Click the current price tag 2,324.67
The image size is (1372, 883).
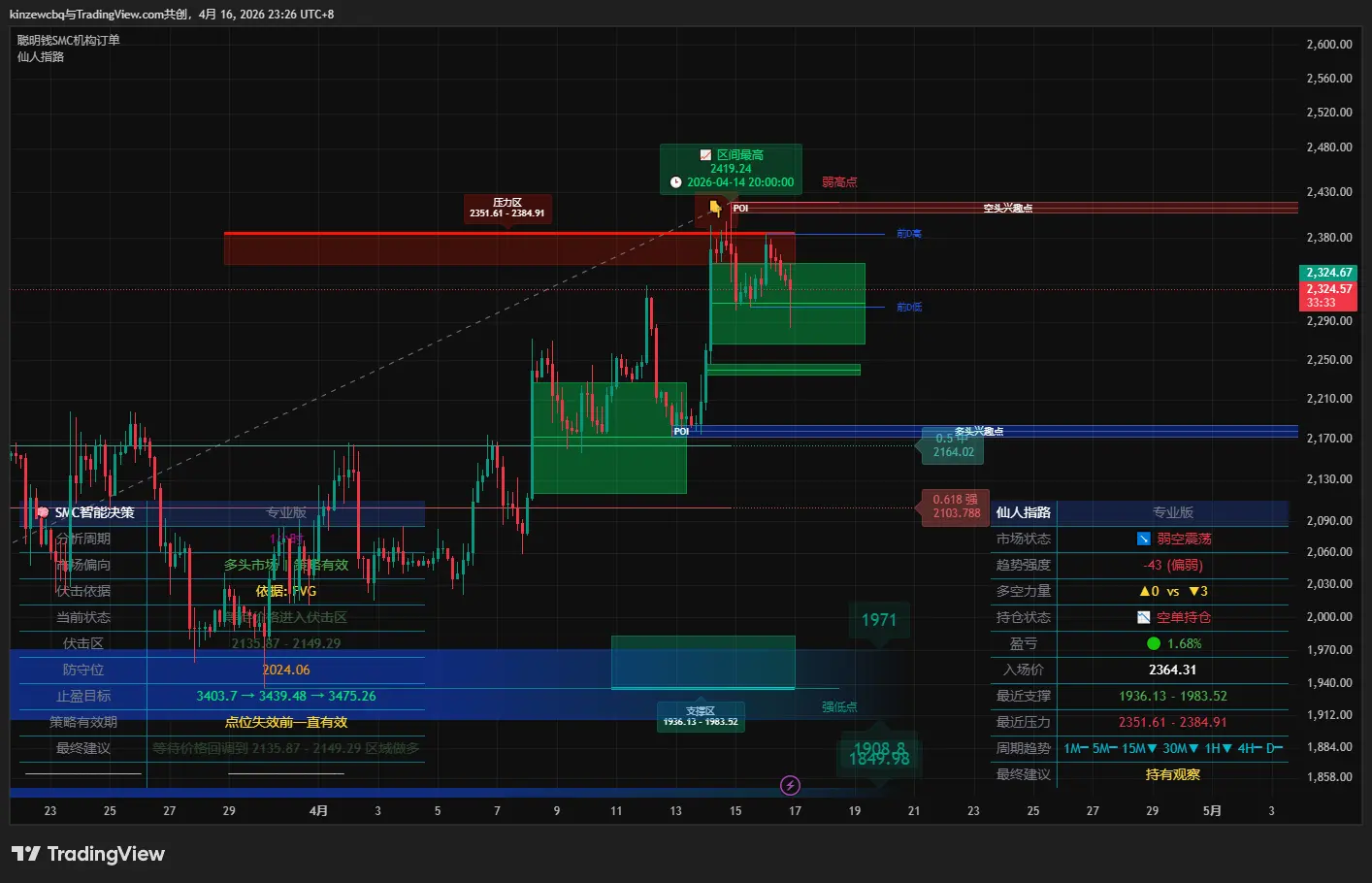(1328, 273)
